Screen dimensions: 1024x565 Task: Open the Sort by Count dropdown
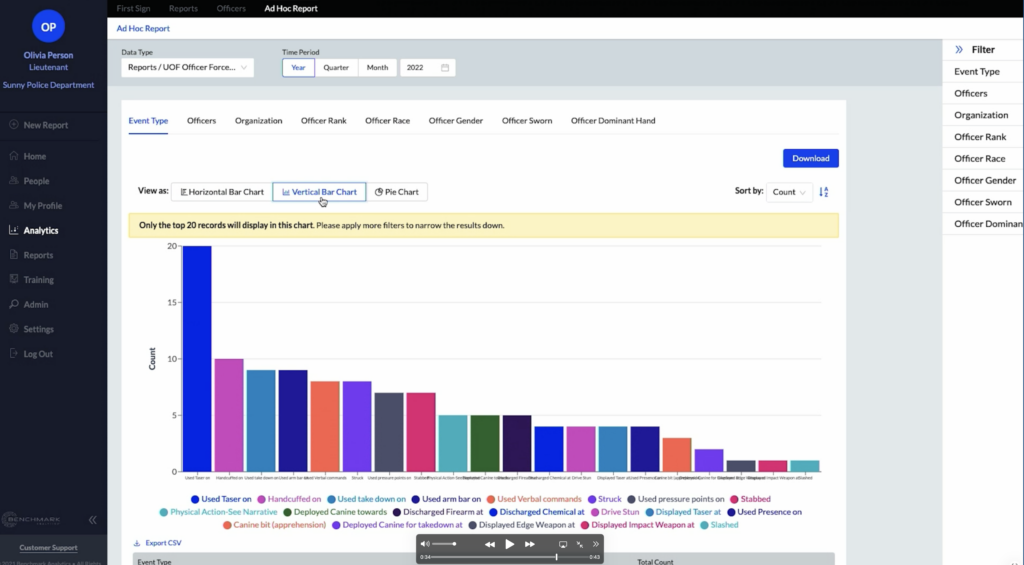[789, 192]
